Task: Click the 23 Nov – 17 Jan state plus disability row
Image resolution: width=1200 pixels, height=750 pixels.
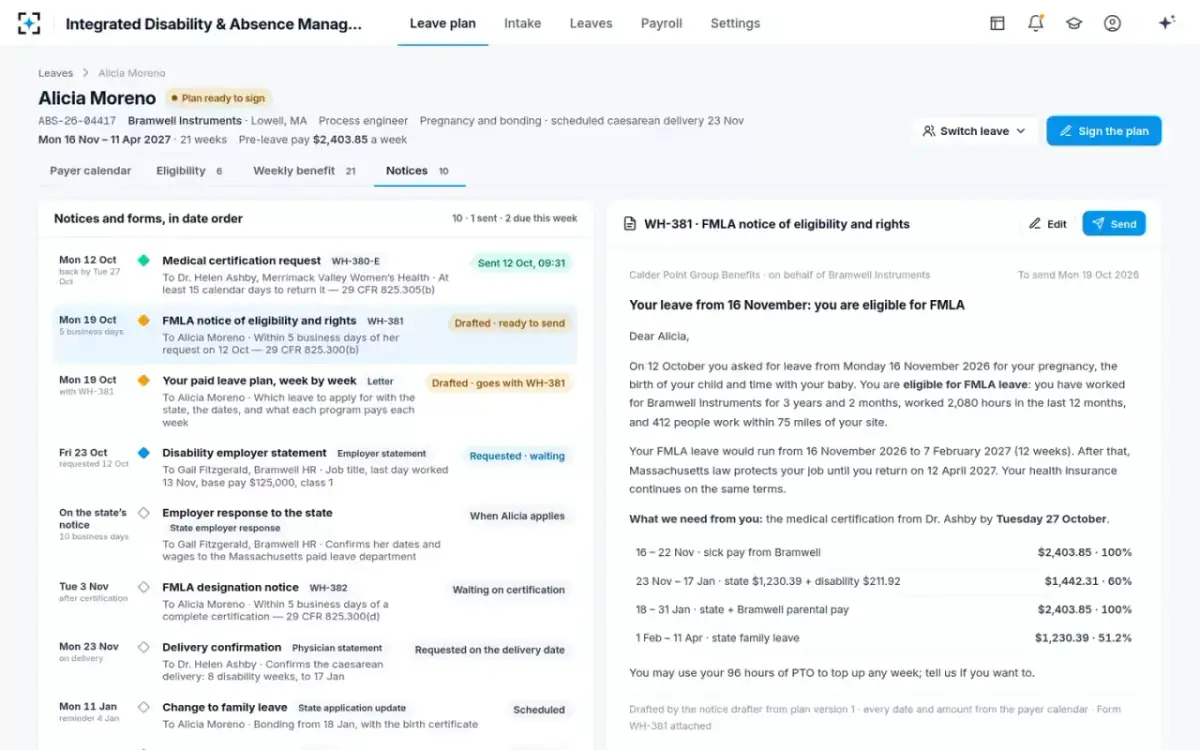Action: click(883, 581)
